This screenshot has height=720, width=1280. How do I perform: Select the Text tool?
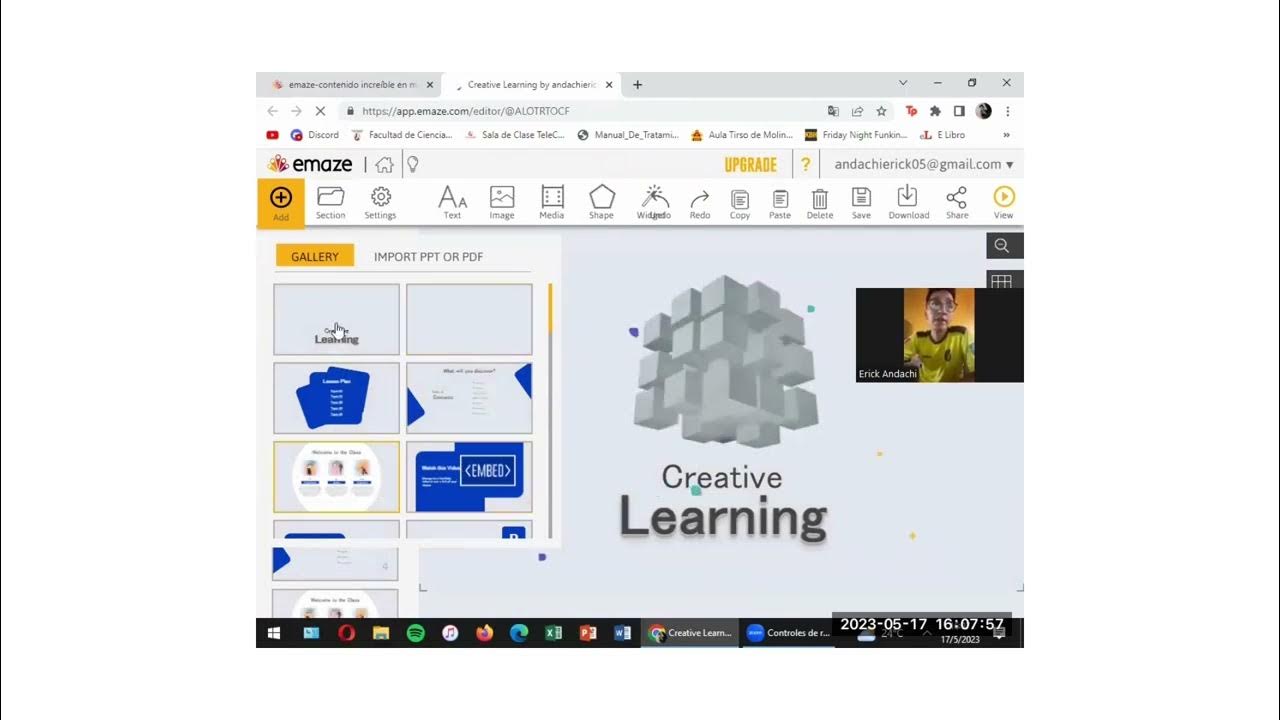click(453, 203)
